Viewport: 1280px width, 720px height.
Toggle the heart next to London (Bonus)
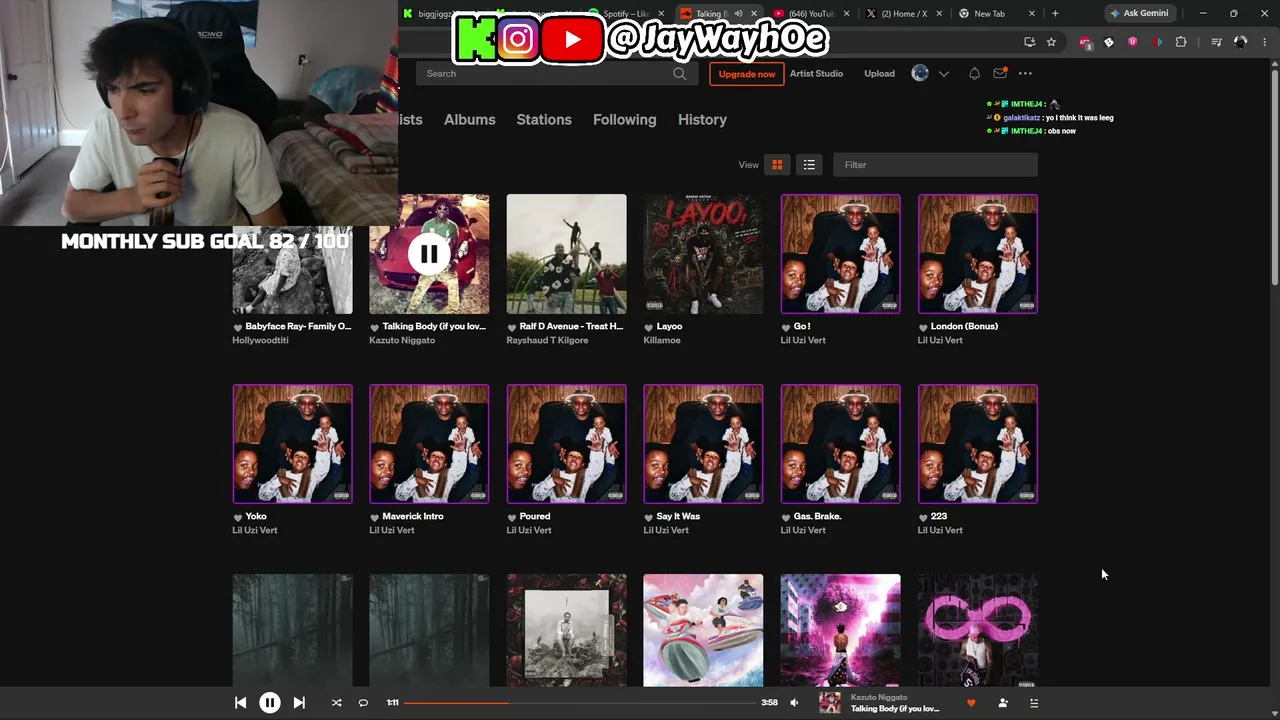[923, 327]
